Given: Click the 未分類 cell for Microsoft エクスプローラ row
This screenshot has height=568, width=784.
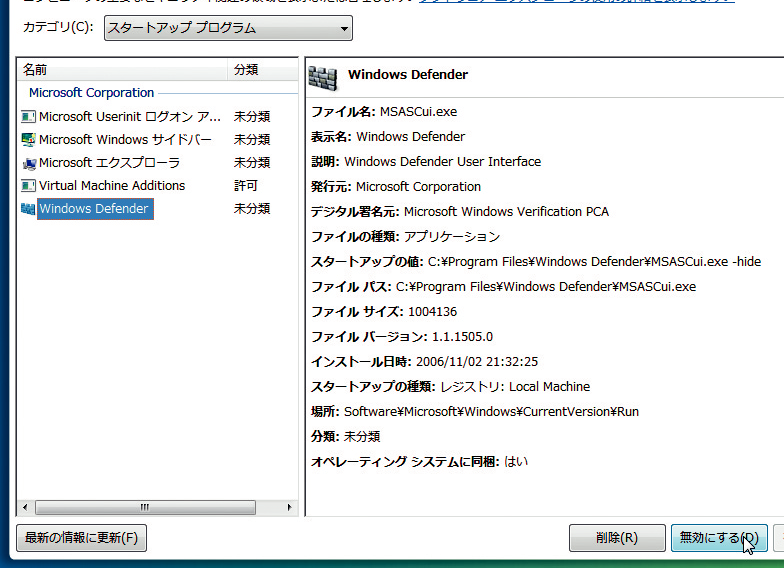Looking at the screenshot, I should [x=252, y=162].
